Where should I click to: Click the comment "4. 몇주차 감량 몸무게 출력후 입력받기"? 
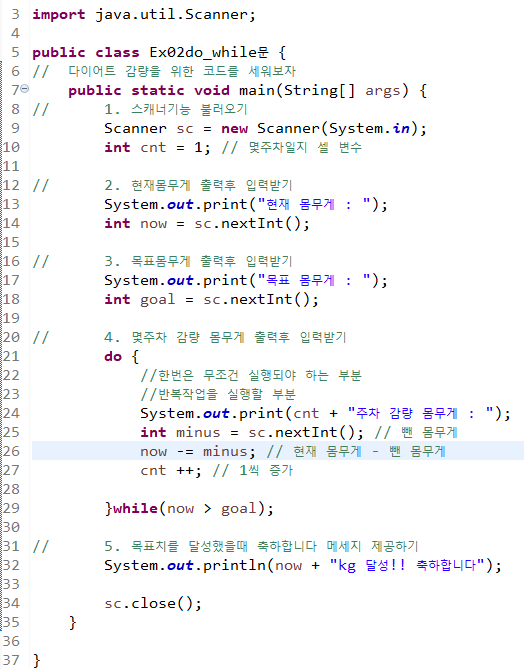(225, 337)
